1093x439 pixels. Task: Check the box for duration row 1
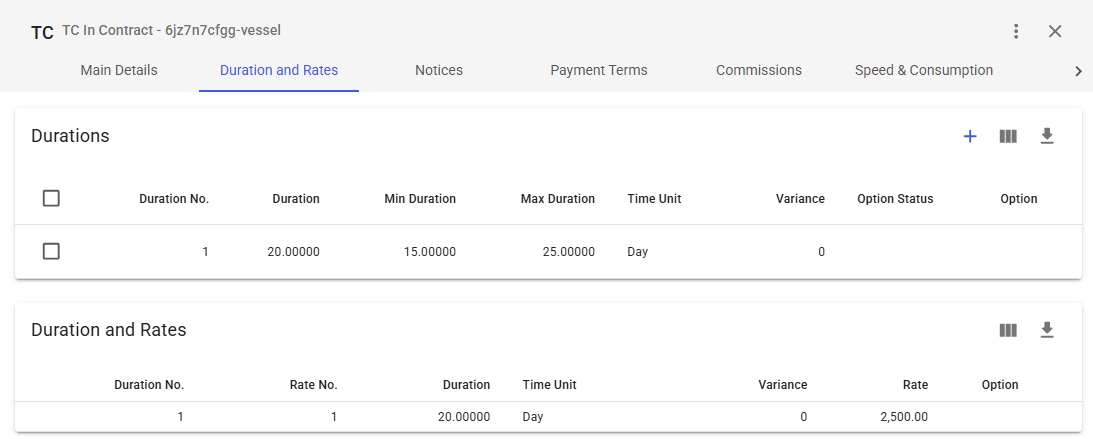(x=51, y=252)
